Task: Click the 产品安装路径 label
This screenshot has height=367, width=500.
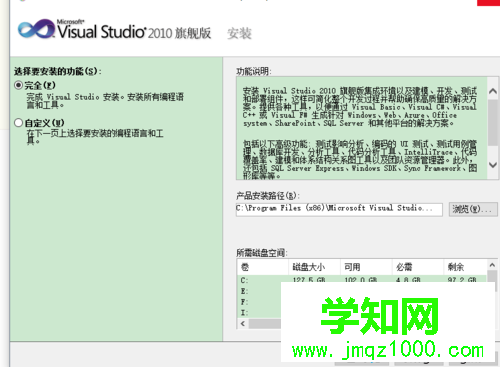Action: point(268,195)
